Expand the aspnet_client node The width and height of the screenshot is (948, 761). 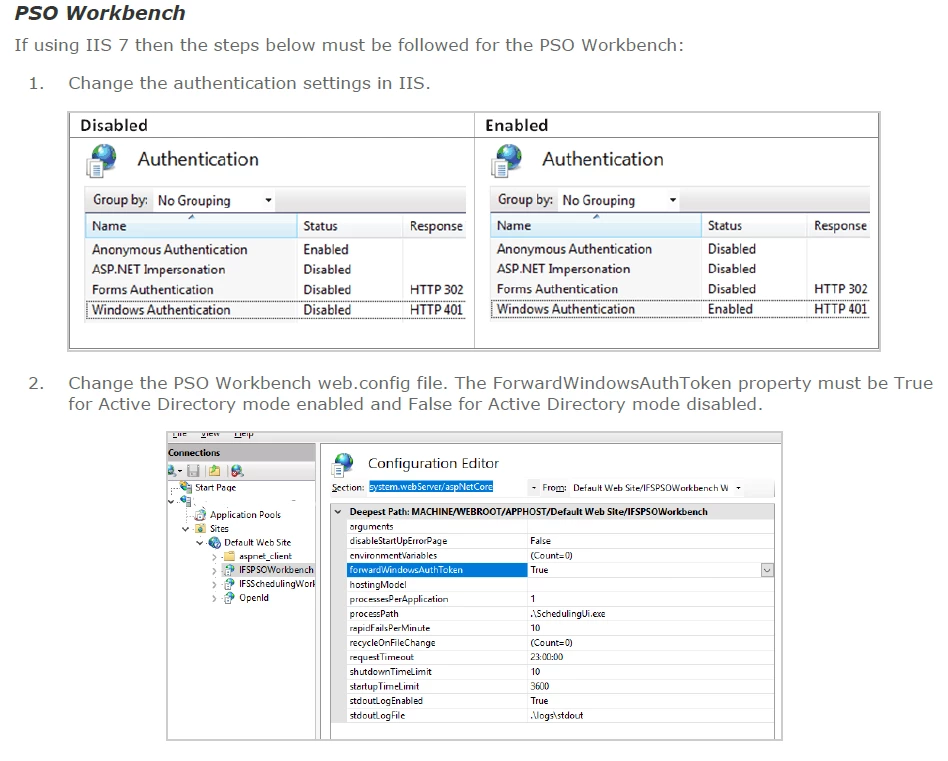pyautogui.click(x=214, y=557)
